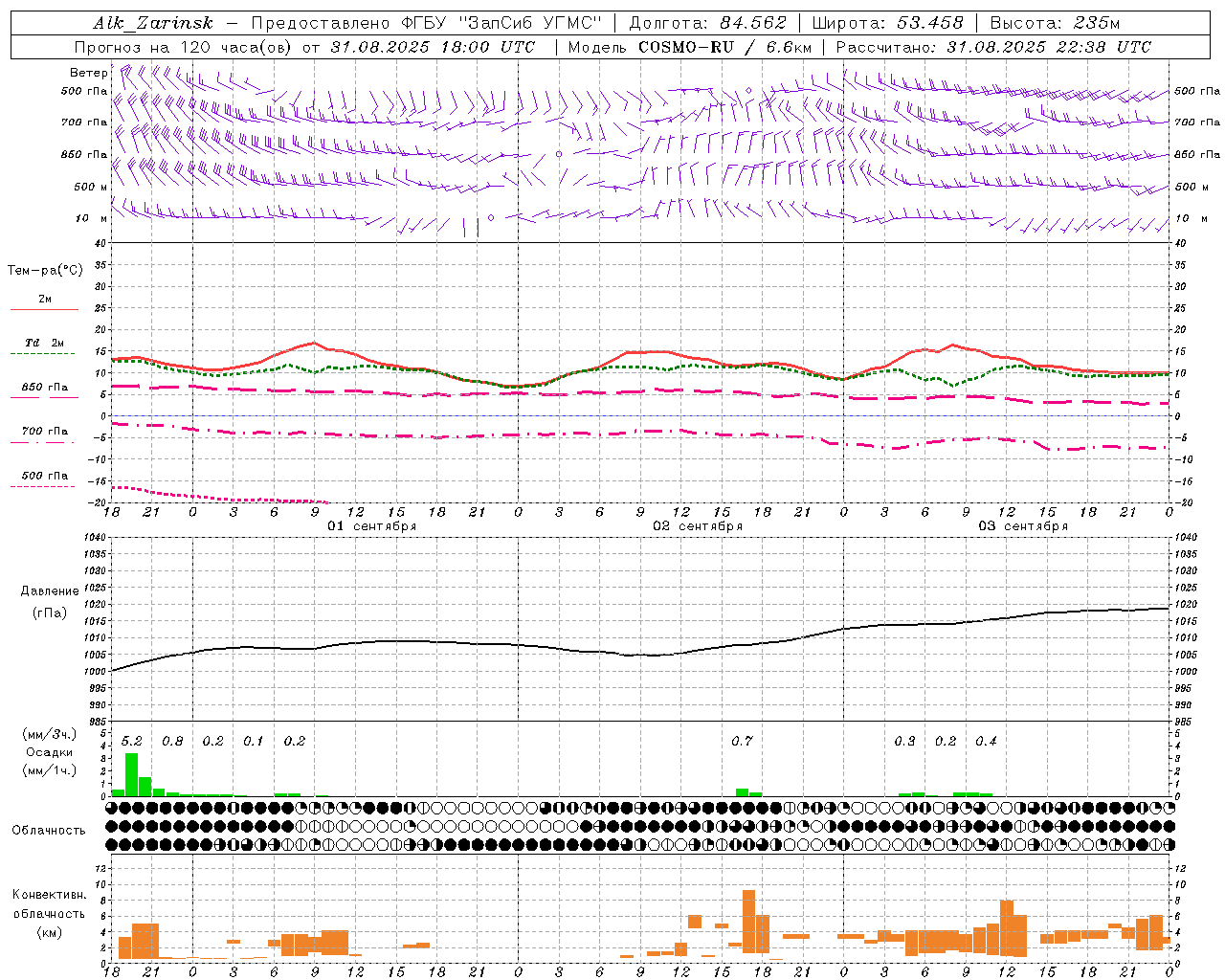Click the forecast text Прогноз на 120 часа(ов)
This screenshot has width=1225, height=980.
pyautogui.click(x=184, y=47)
